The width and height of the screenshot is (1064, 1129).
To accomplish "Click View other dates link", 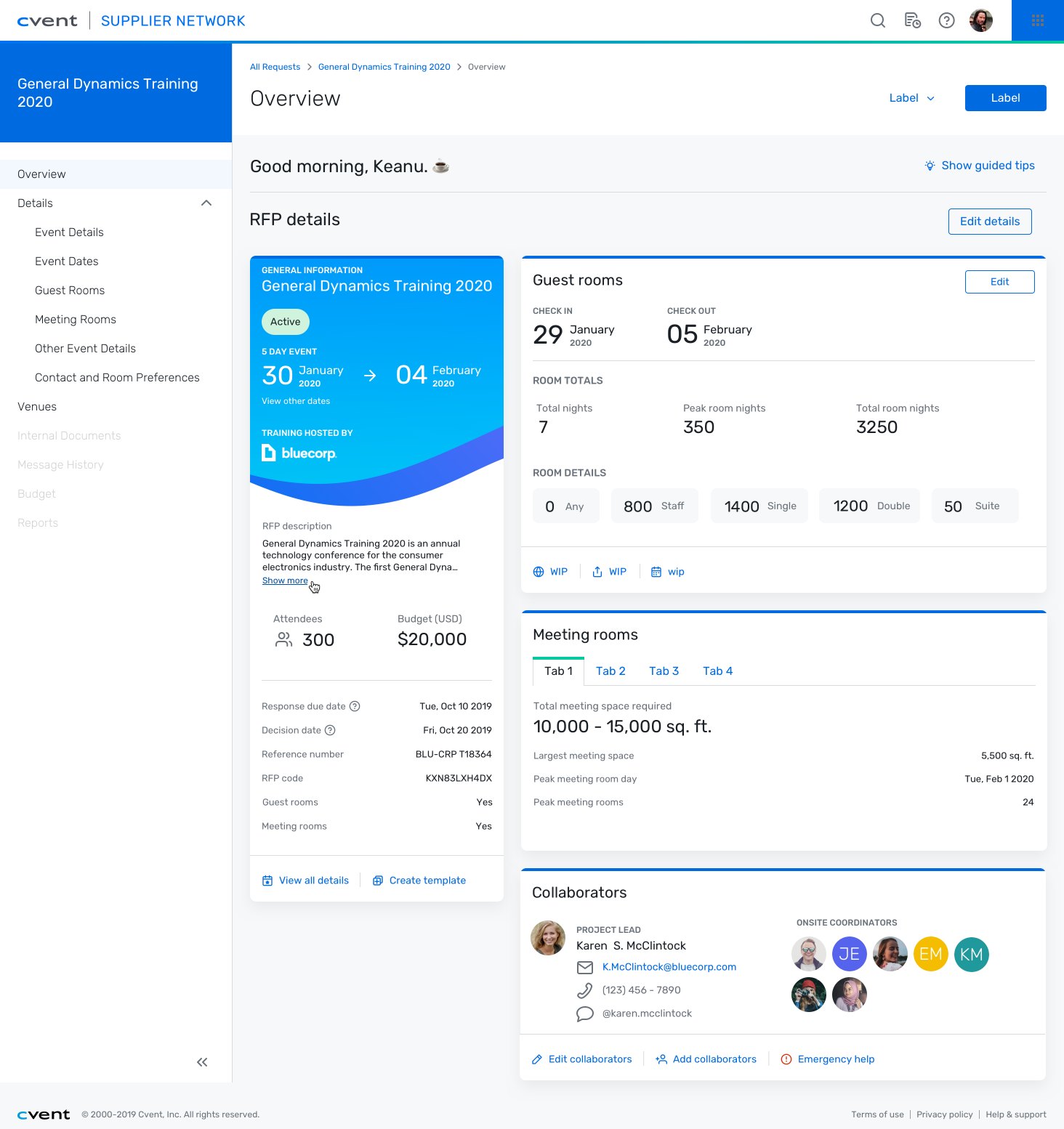I will 296,401.
